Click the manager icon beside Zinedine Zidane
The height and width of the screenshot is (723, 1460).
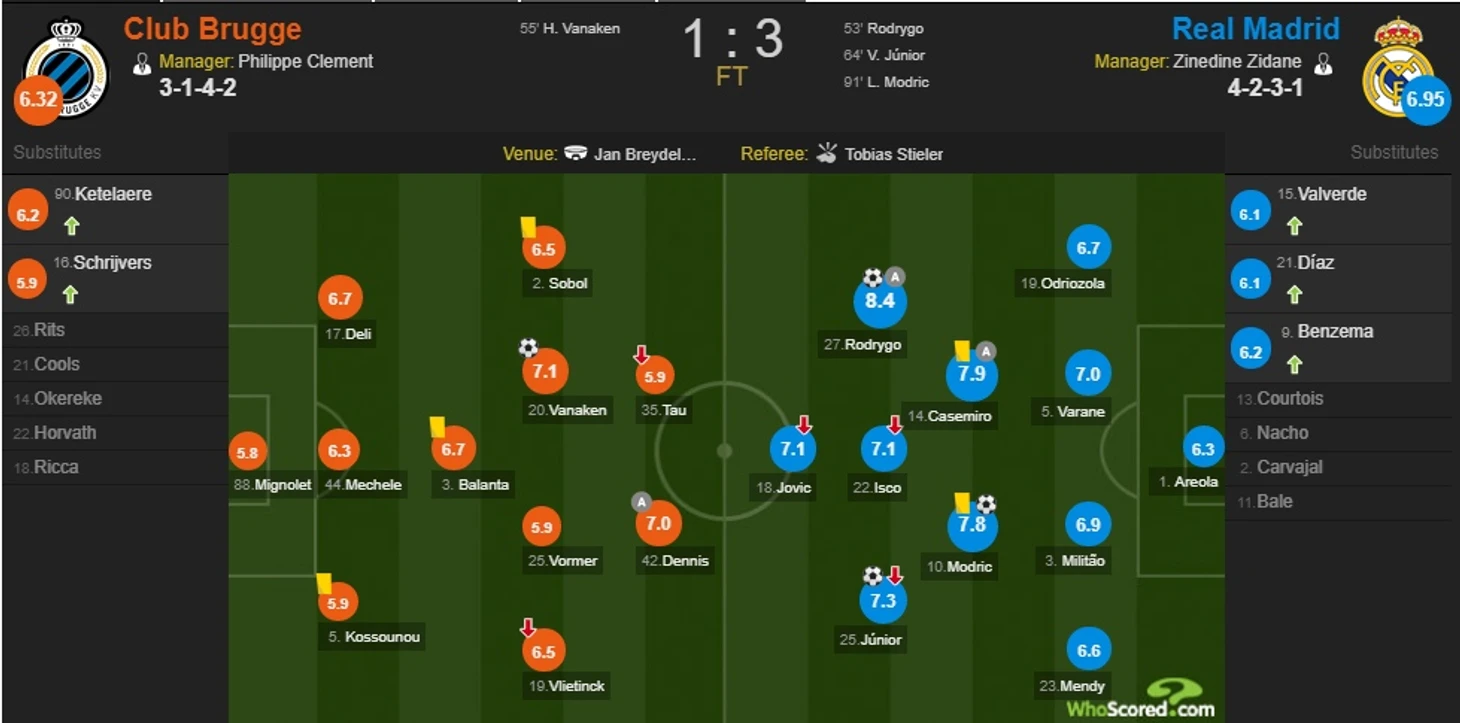point(1323,64)
